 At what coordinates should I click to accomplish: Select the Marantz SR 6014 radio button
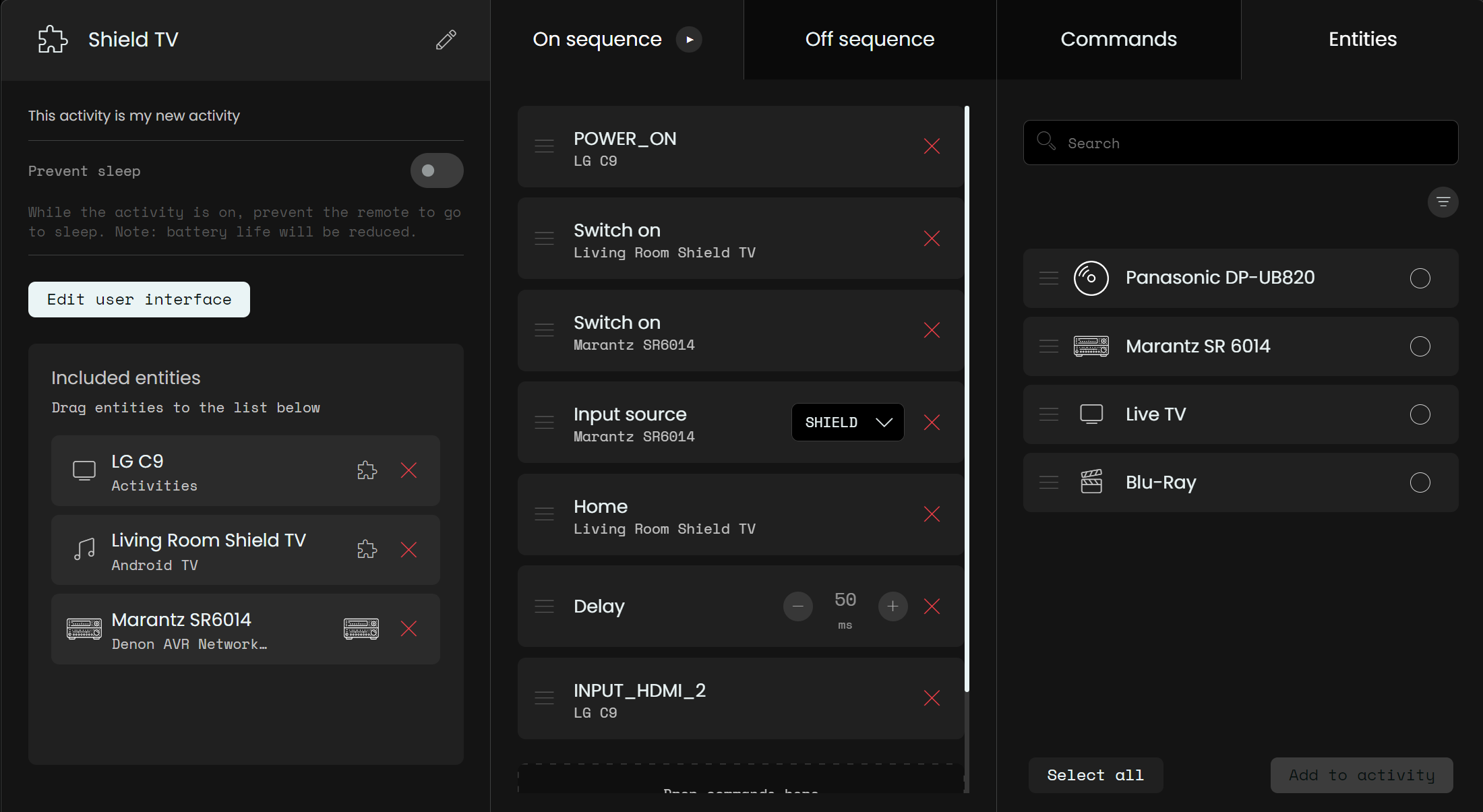point(1420,347)
